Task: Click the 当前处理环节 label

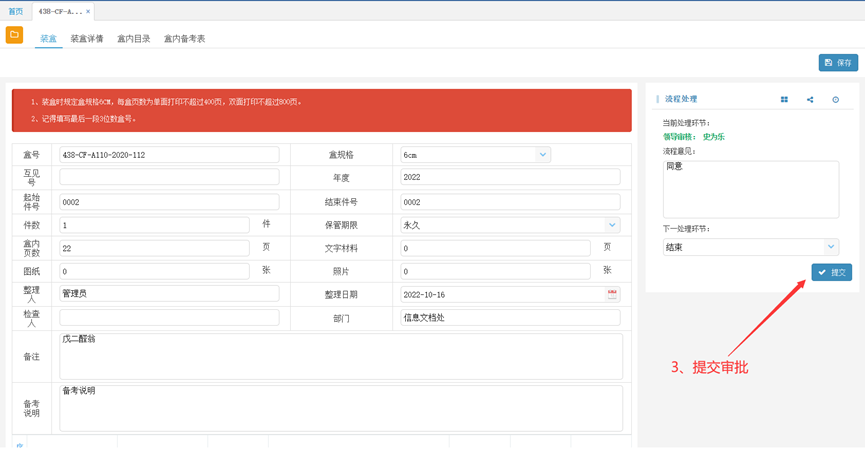Action: [x=686, y=123]
